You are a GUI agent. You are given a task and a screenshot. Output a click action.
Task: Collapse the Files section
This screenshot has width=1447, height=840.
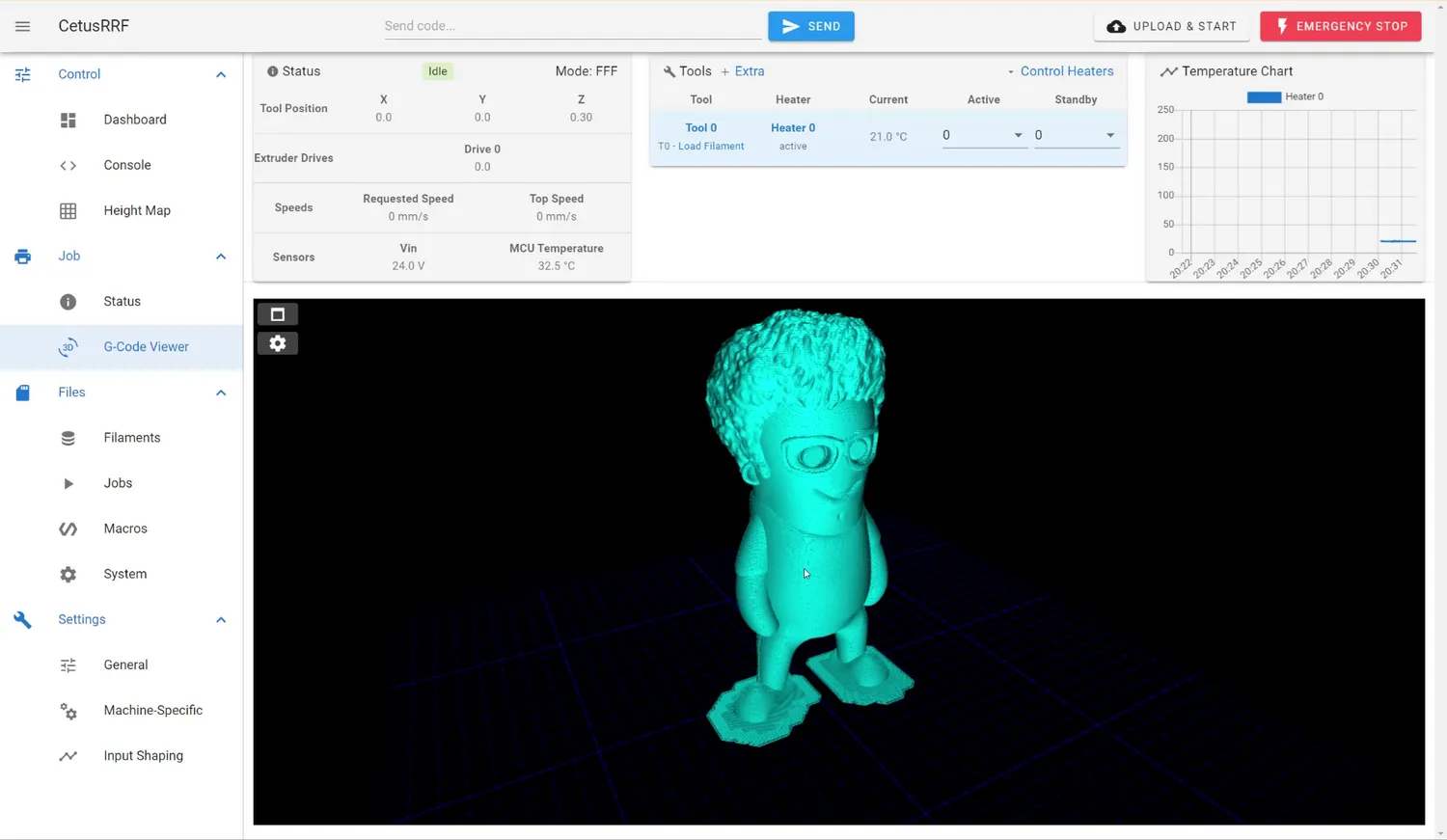(x=221, y=393)
